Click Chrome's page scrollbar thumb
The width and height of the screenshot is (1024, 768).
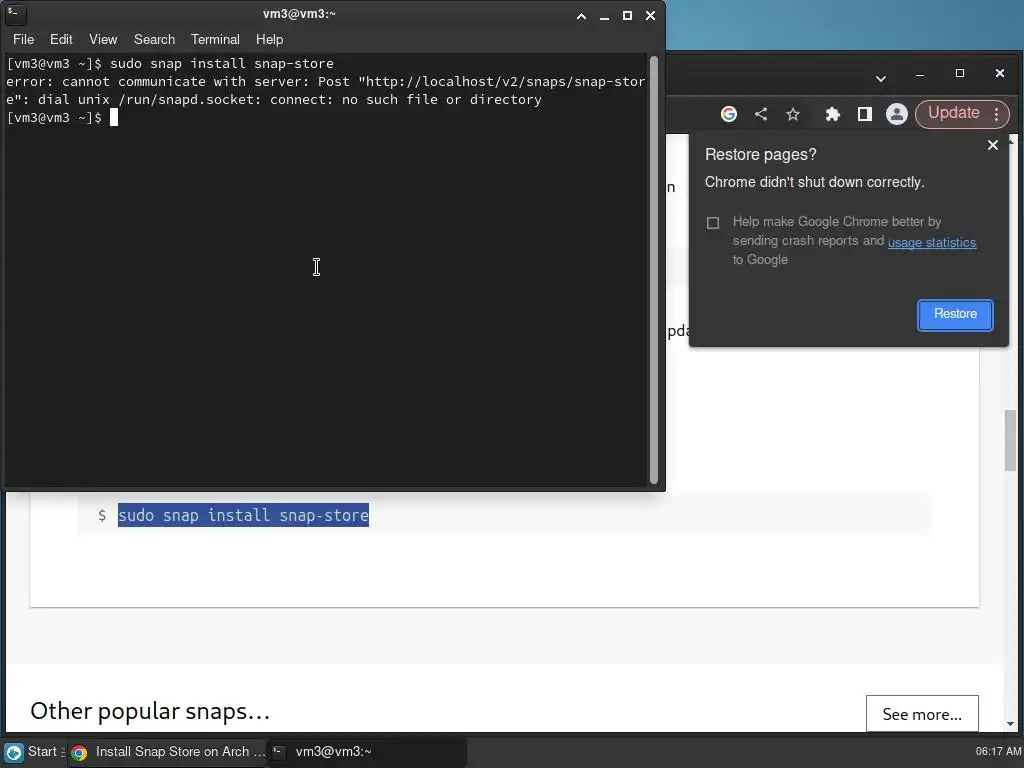coord(1010,440)
